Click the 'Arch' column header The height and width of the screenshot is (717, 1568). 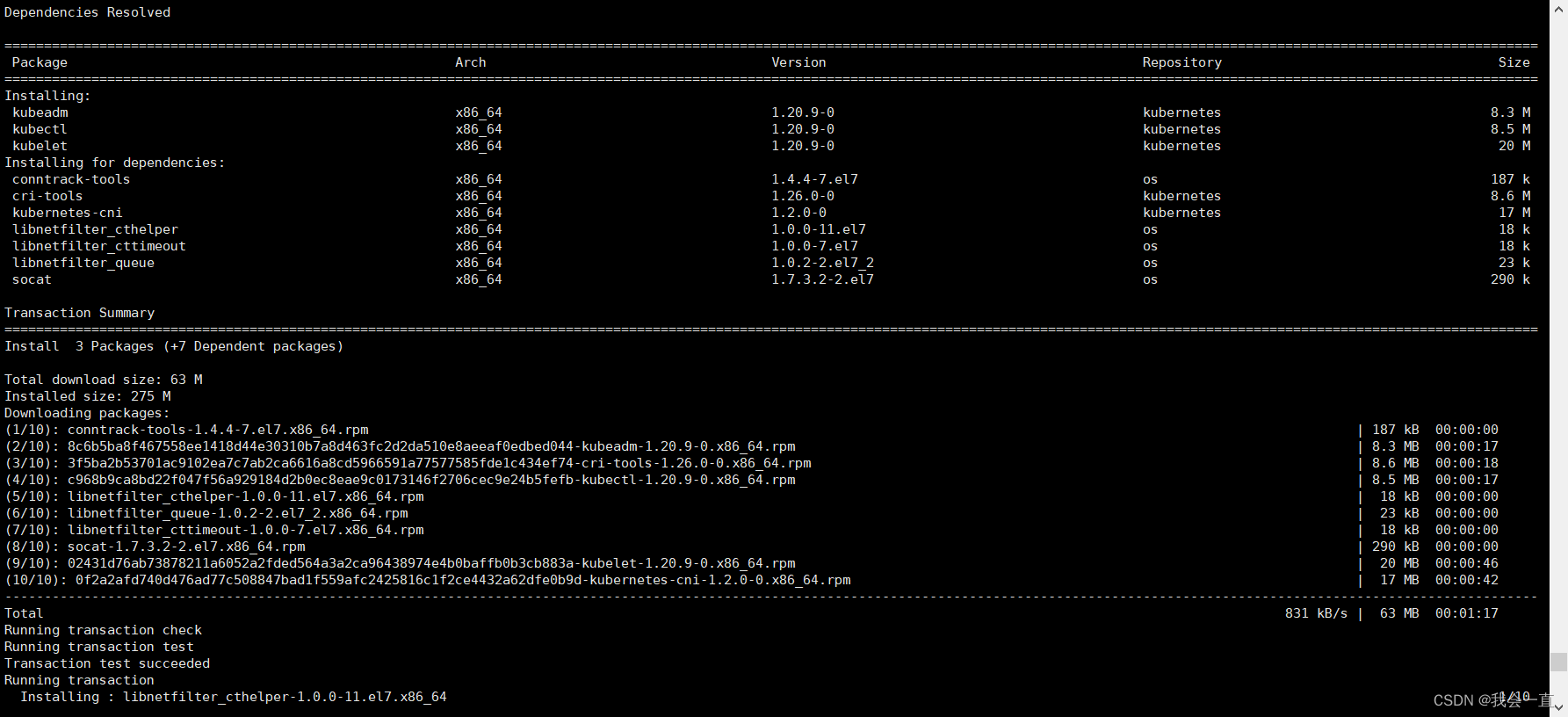[x=471, y=62]
